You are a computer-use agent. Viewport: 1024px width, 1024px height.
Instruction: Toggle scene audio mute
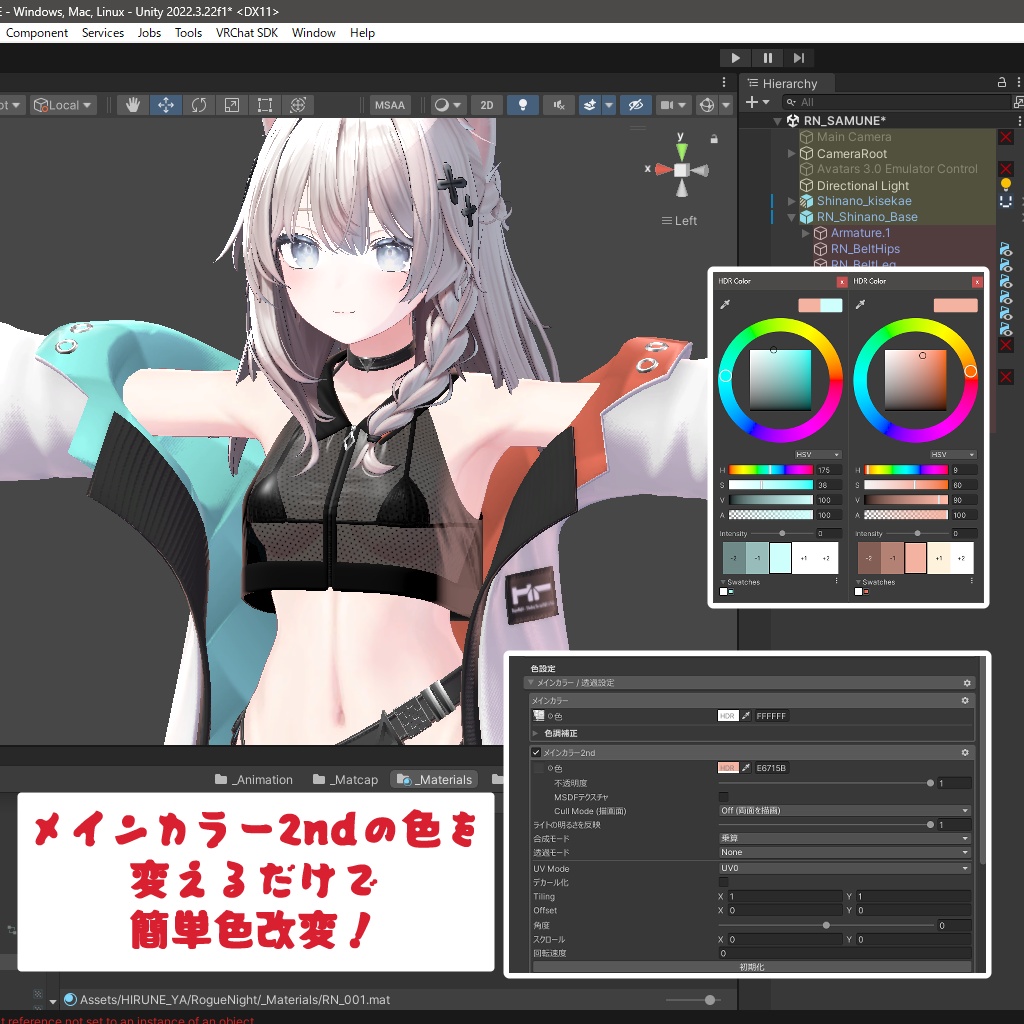point(559,105)
